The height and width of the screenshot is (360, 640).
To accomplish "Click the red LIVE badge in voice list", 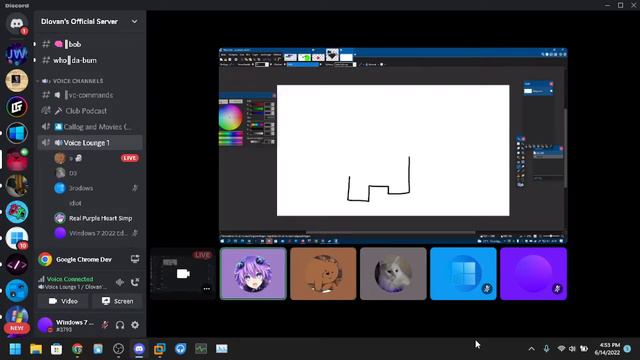I will tap(129, 158).
